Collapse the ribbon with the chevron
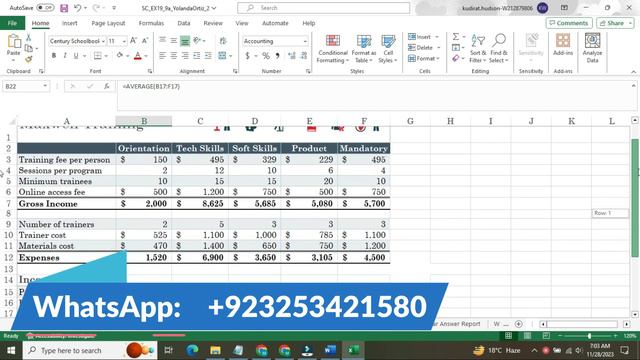The height and width of the screenshot is (360, 640). click(x=633, y=72)
